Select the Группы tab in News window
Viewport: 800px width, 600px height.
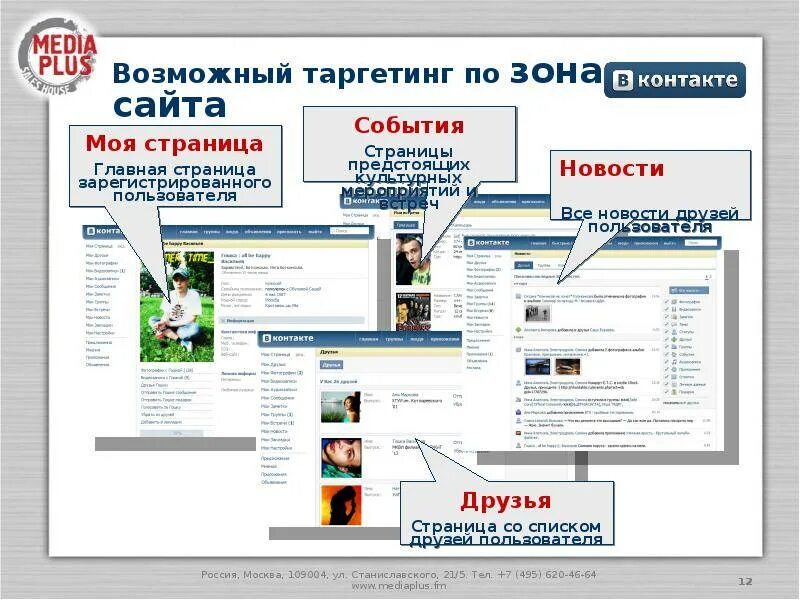[544, 265]
